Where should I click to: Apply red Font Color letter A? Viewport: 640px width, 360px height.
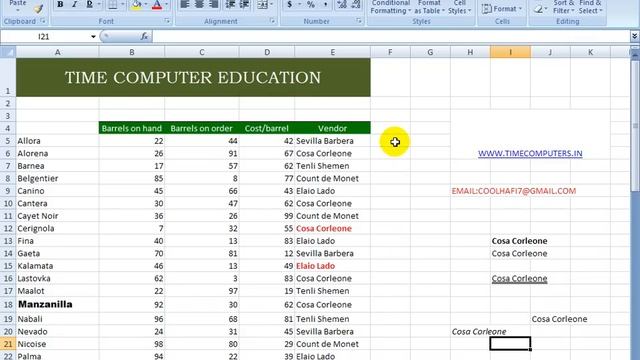coord(157,4)
